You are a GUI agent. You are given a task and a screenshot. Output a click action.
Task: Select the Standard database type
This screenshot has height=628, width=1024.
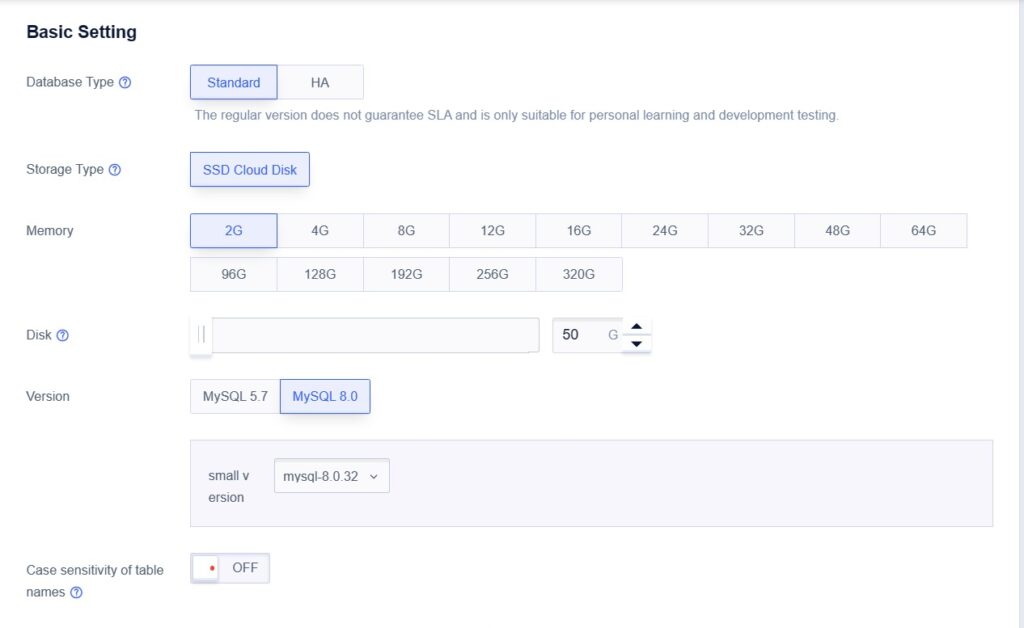point(233,82)
